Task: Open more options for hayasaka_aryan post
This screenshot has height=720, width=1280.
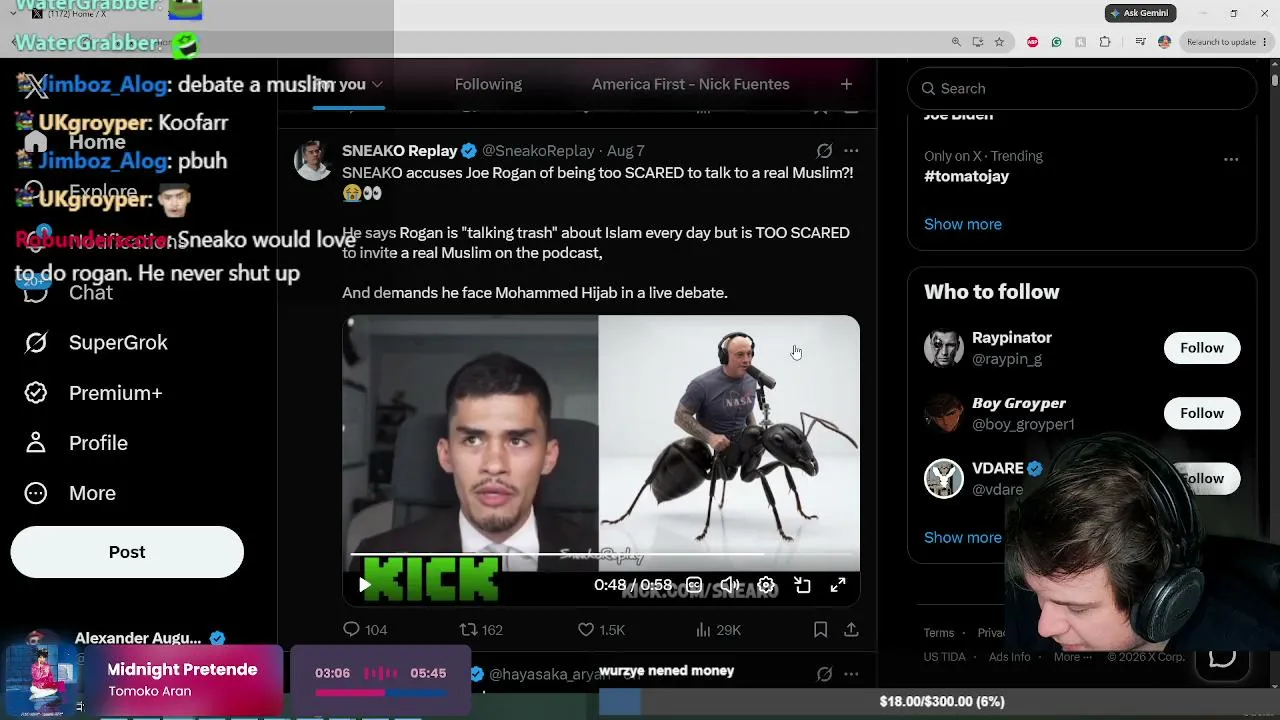Action: pos(851,675)
